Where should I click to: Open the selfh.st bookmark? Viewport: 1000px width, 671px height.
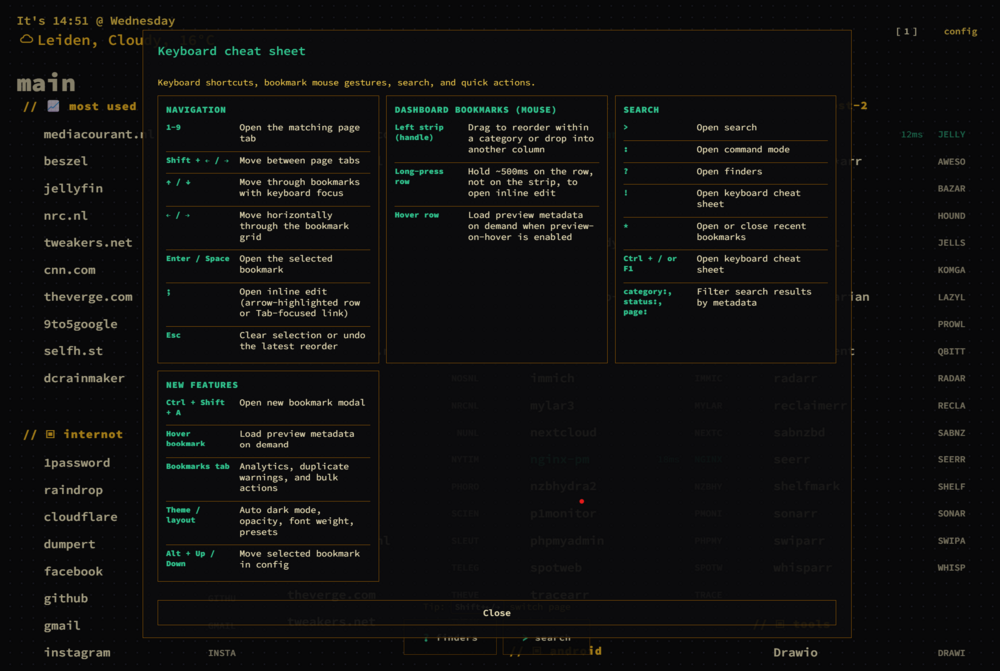pos(73,351)
